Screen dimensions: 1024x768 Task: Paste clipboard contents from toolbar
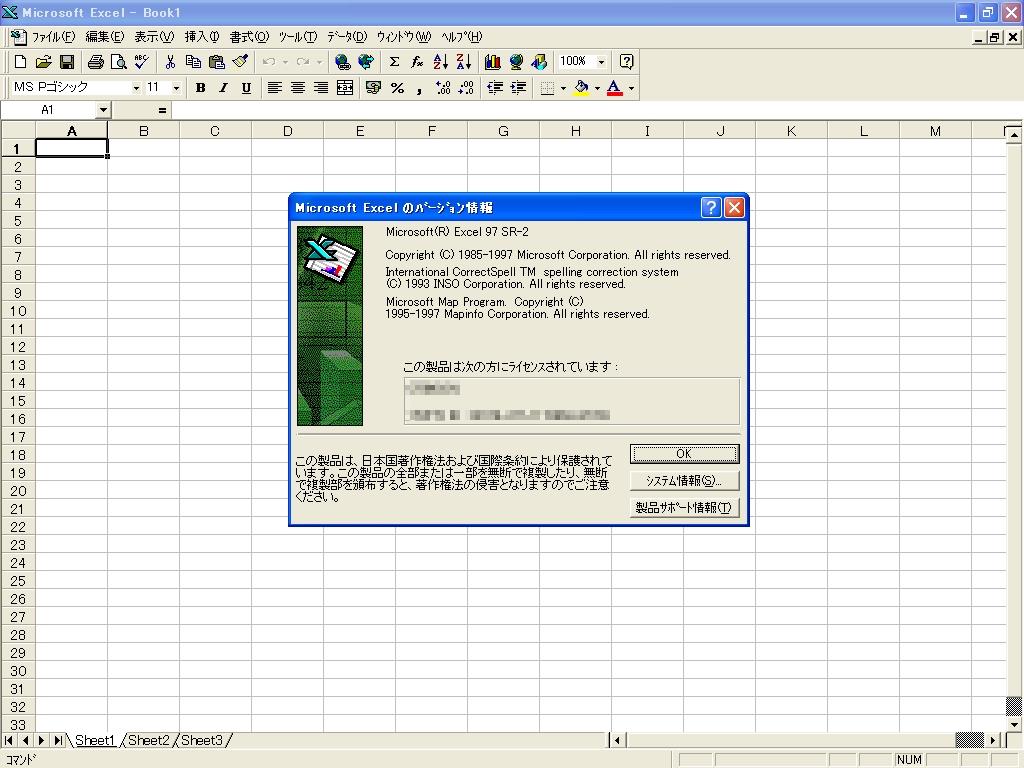217,62
